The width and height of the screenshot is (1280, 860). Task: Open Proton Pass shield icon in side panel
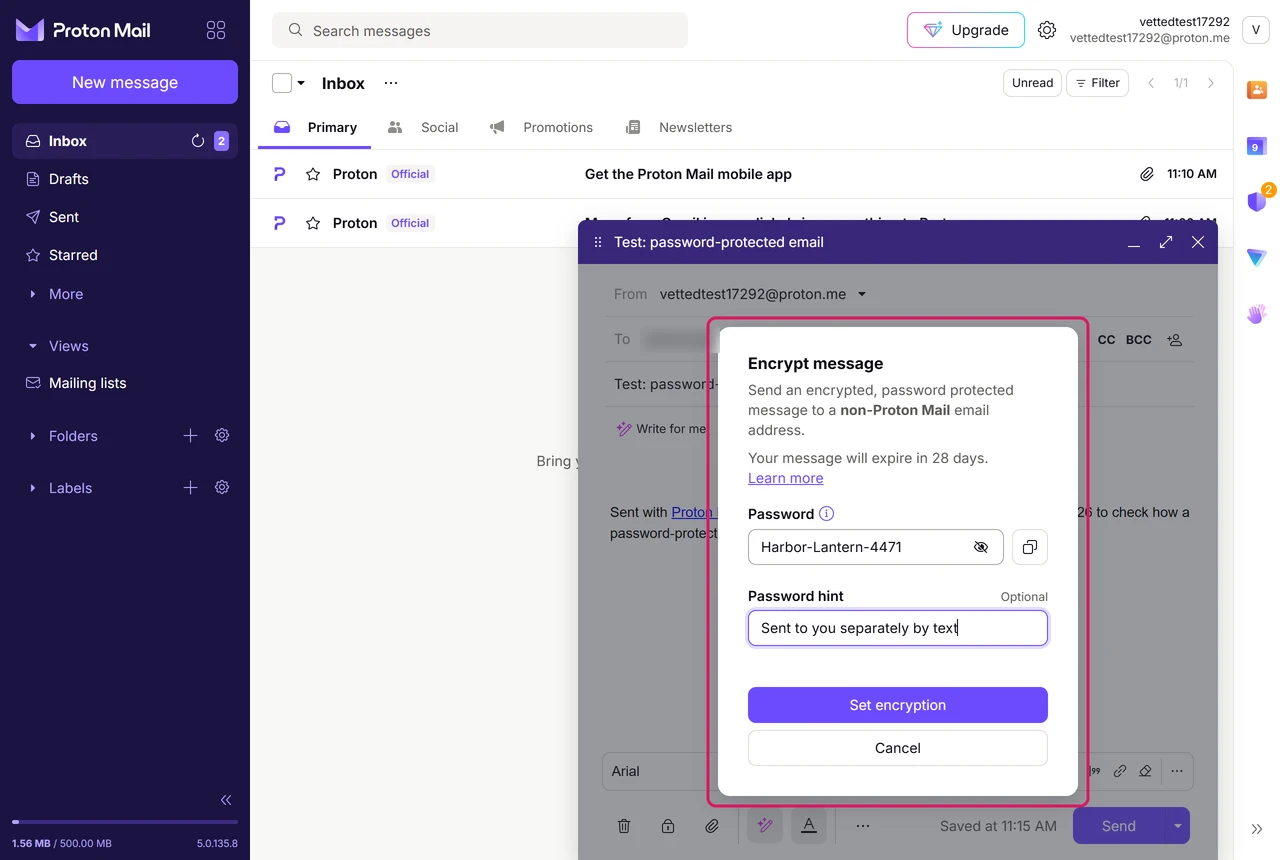pyautogui.click(x=1257, y=201)
